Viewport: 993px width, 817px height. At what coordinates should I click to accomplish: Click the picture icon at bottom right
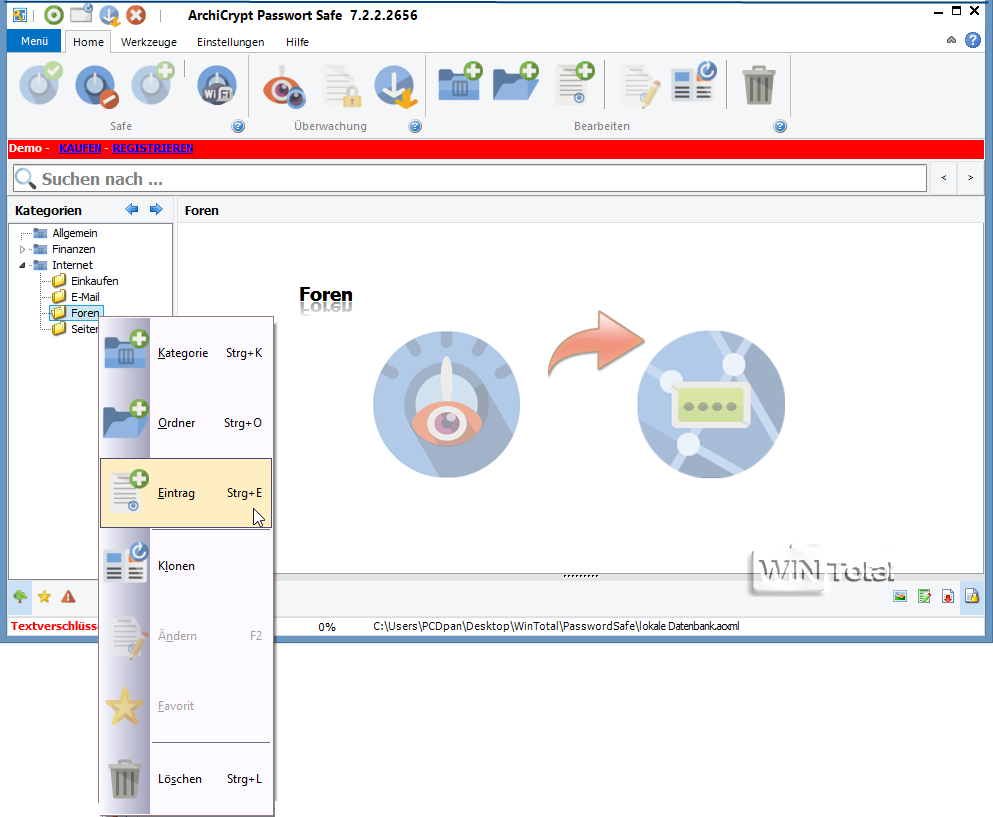click(900, 596)
